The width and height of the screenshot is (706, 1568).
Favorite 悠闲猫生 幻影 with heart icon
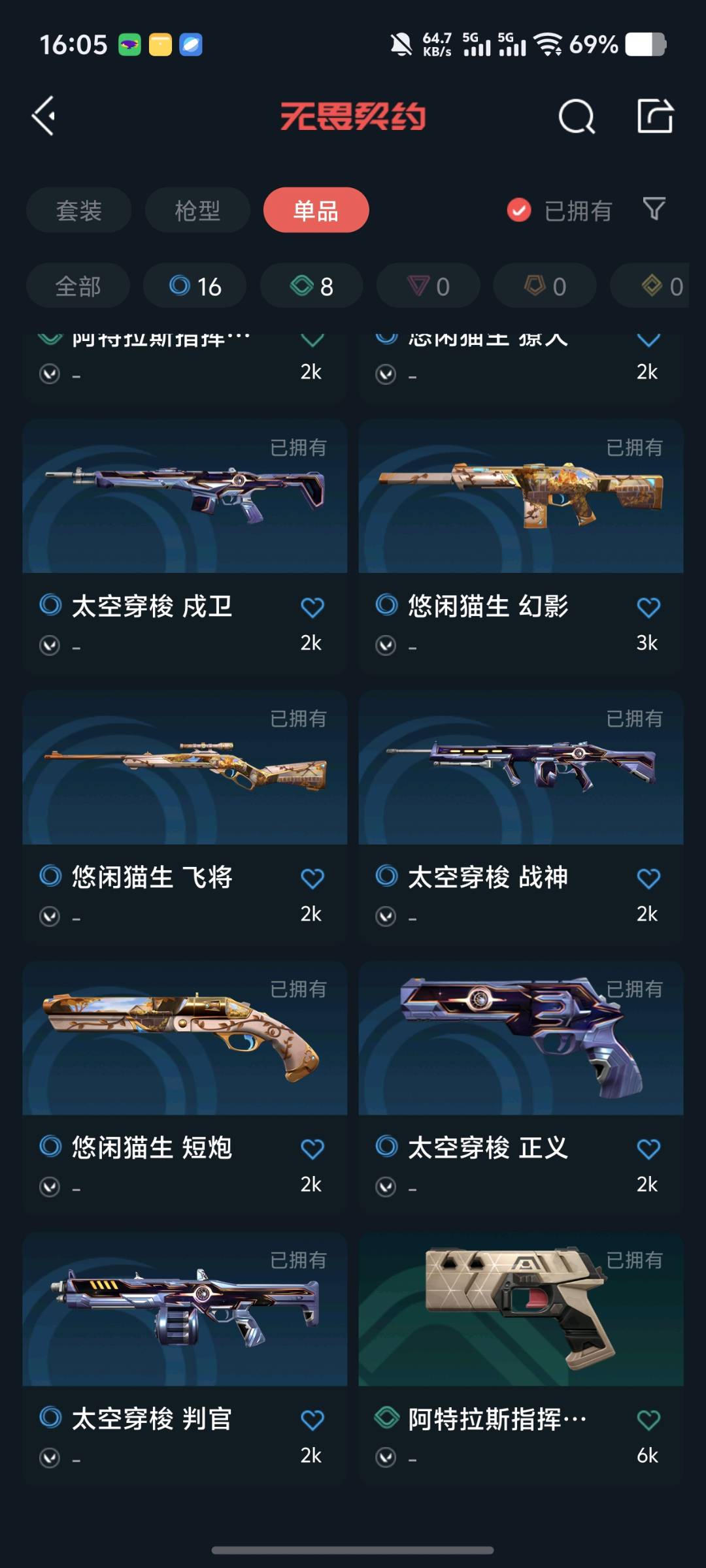pyautogui.click(x=648, y=608)
